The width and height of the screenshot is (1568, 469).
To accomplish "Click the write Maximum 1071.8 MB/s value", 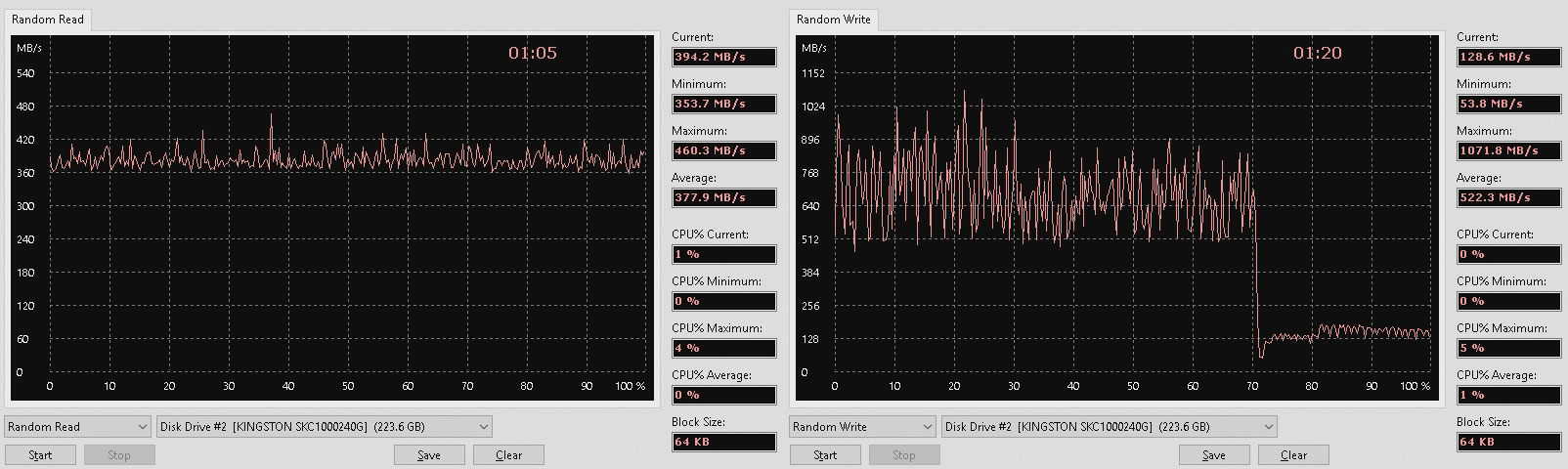I will click(1509, 150).
